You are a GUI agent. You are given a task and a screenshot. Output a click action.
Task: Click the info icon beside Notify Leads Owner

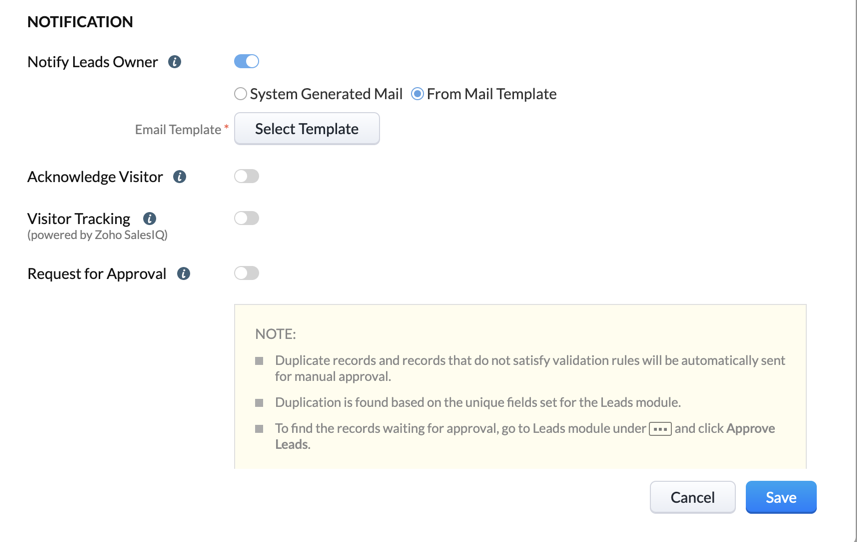tap(175, 62)
